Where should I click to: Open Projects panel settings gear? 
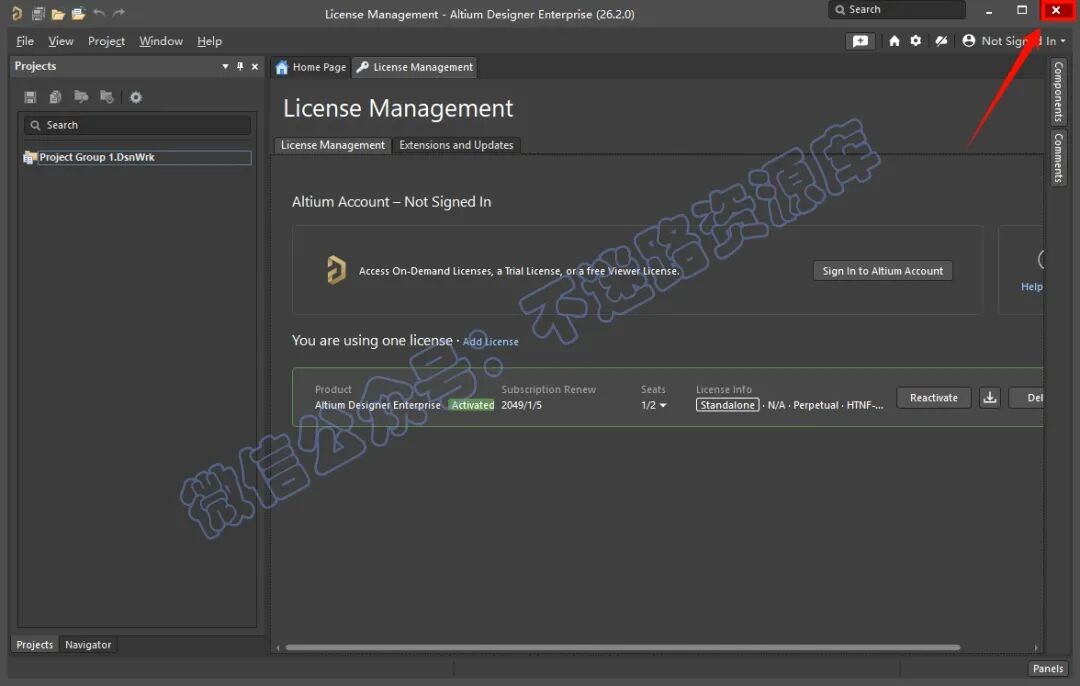pos(136,97)
